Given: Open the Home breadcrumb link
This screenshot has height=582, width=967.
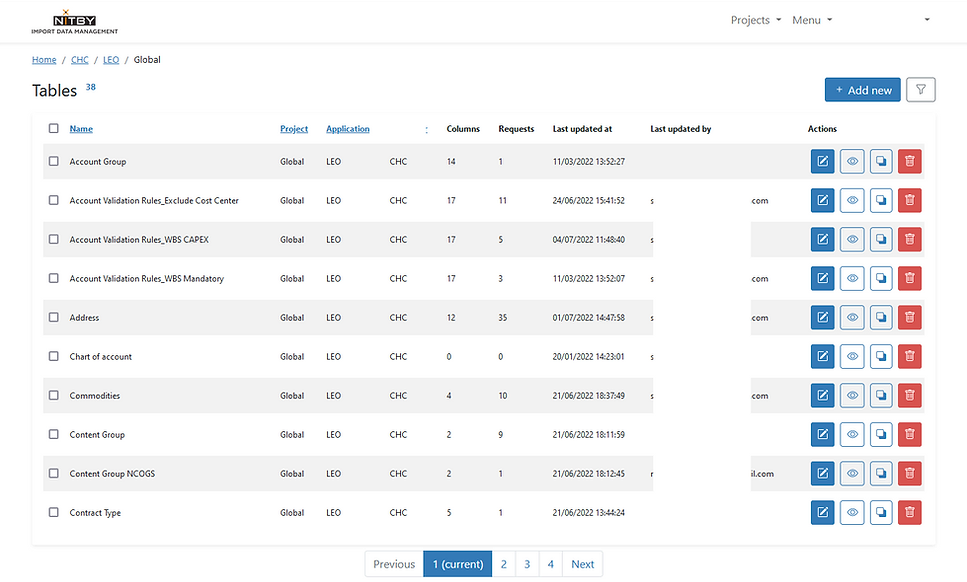Looking at the screenshot, I should [44, 60].
